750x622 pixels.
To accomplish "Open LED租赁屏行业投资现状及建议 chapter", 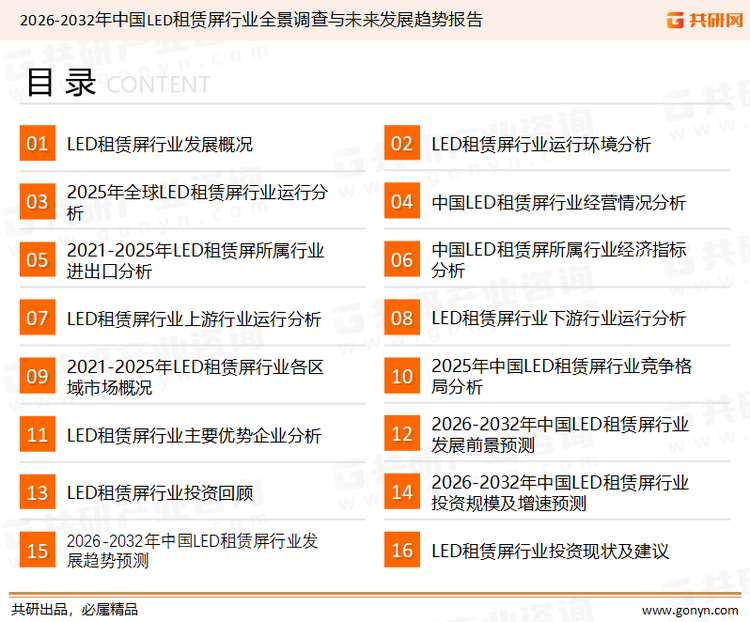I will [550, 551].
